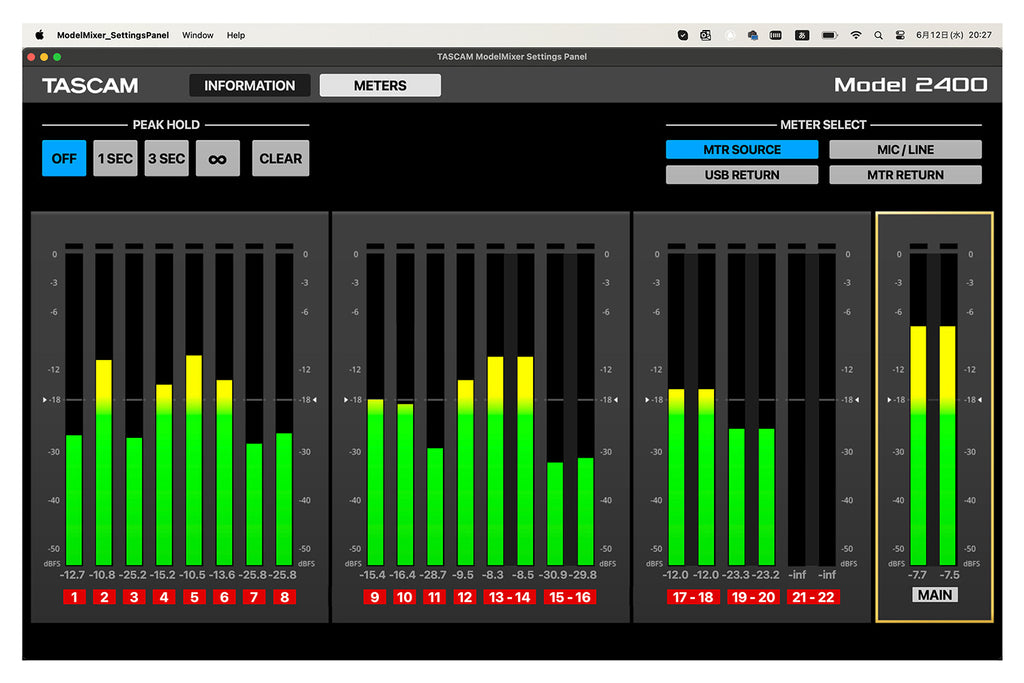Screen dimensions: 1024x683
Task: Click the Japanese input source icon
Action: click(802, 35)
